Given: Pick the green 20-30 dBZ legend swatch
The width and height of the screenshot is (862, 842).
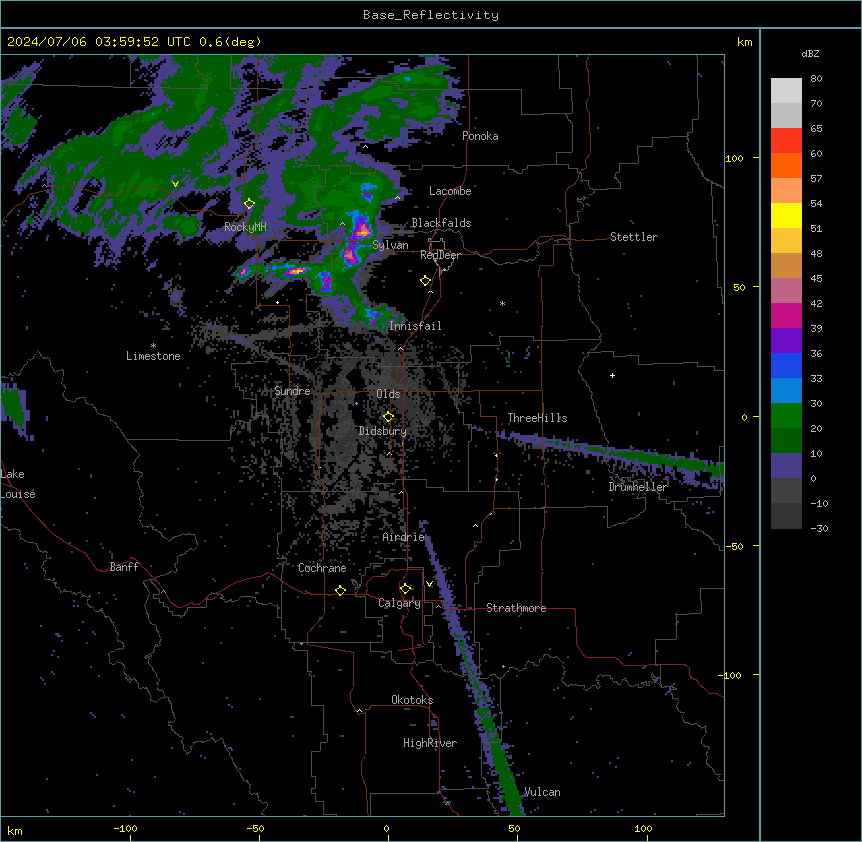Looking at the screenshot, I should [x=786, y=416].
